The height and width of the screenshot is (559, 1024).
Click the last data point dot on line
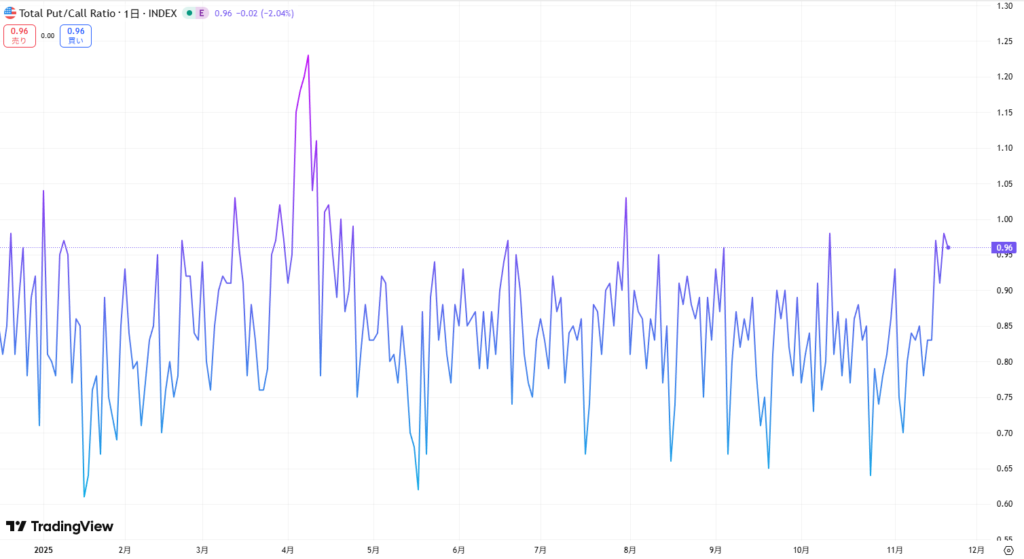948,247
